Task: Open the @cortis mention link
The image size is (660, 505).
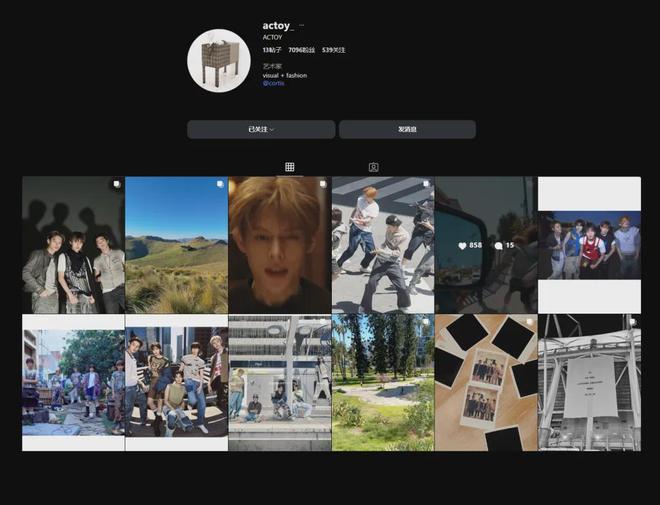Action: coord(273,83)
